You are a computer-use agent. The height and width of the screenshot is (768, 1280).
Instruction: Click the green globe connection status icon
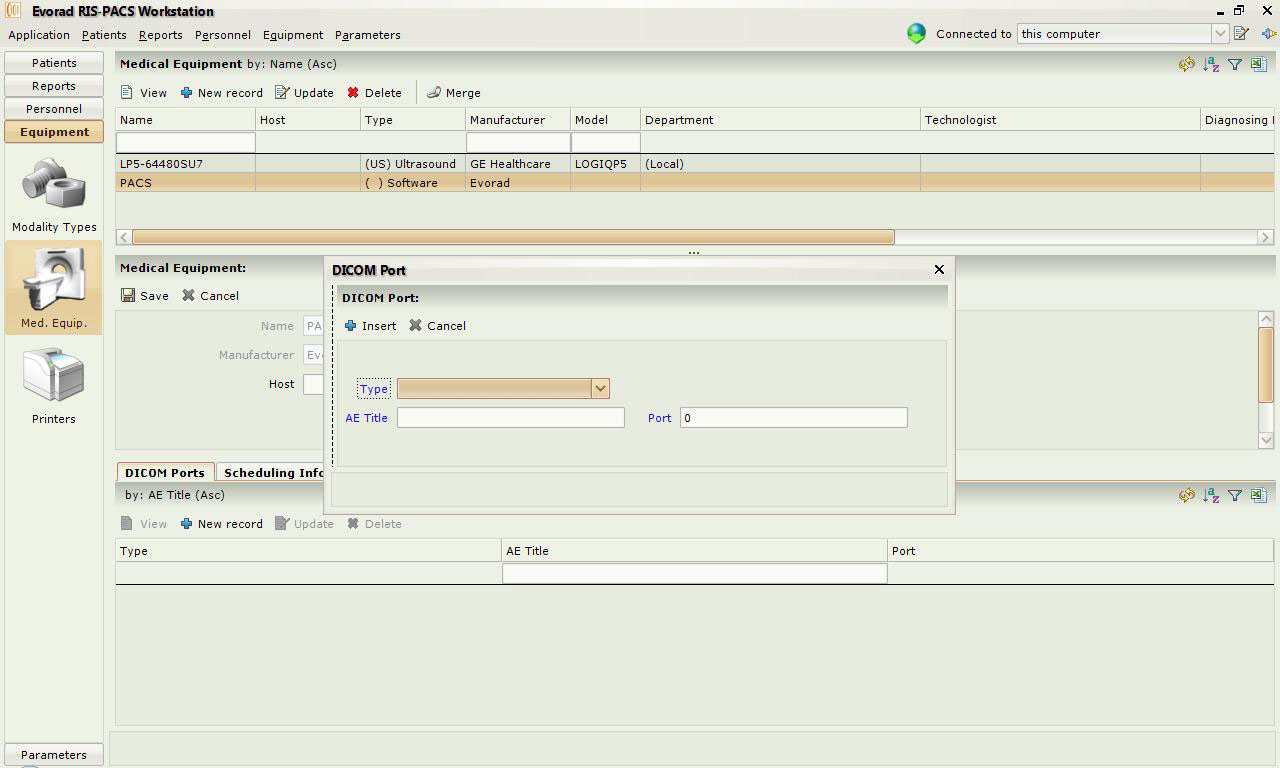click(916, 34)
